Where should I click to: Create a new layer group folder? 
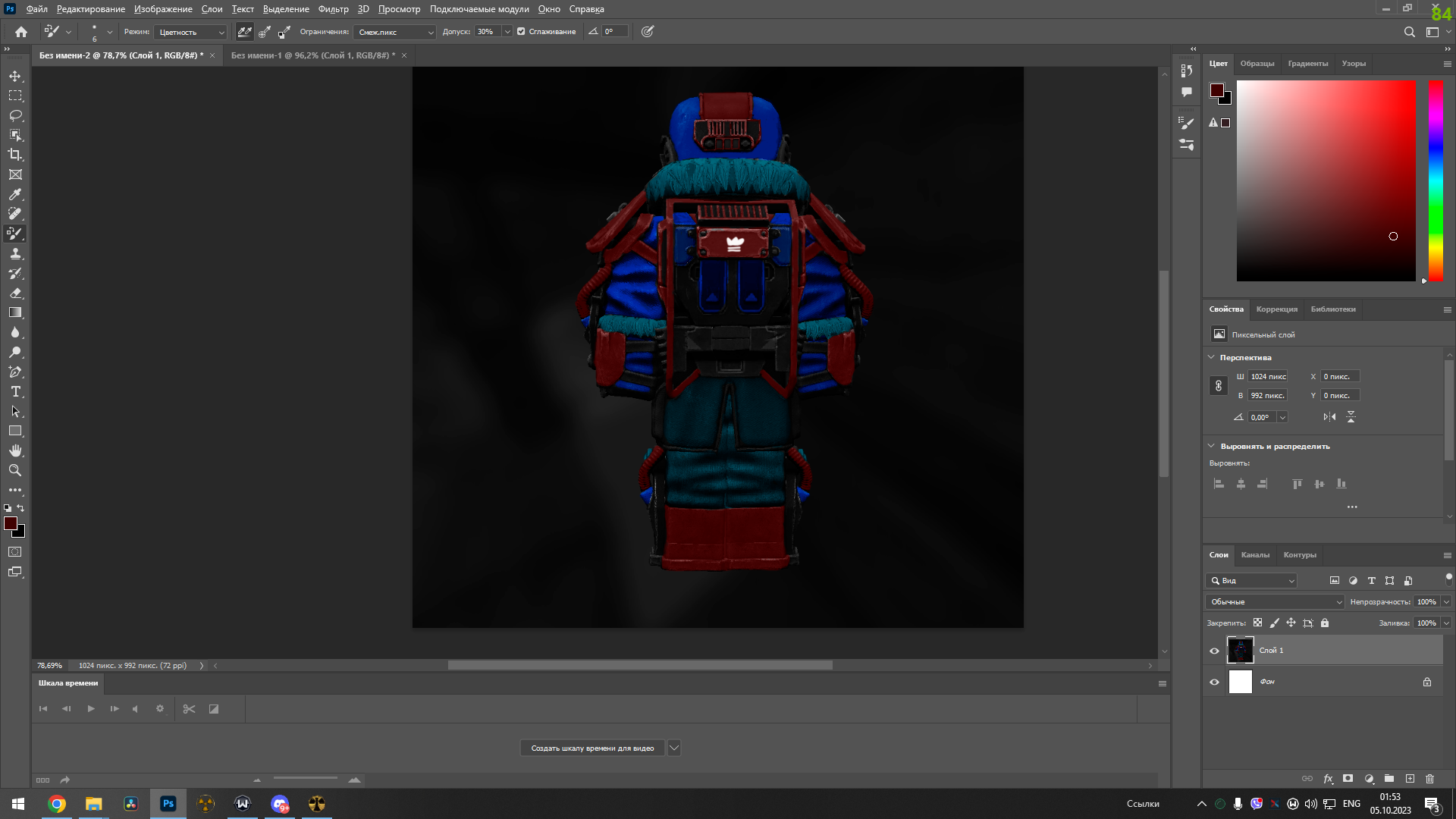click(x=1389, y=779)
